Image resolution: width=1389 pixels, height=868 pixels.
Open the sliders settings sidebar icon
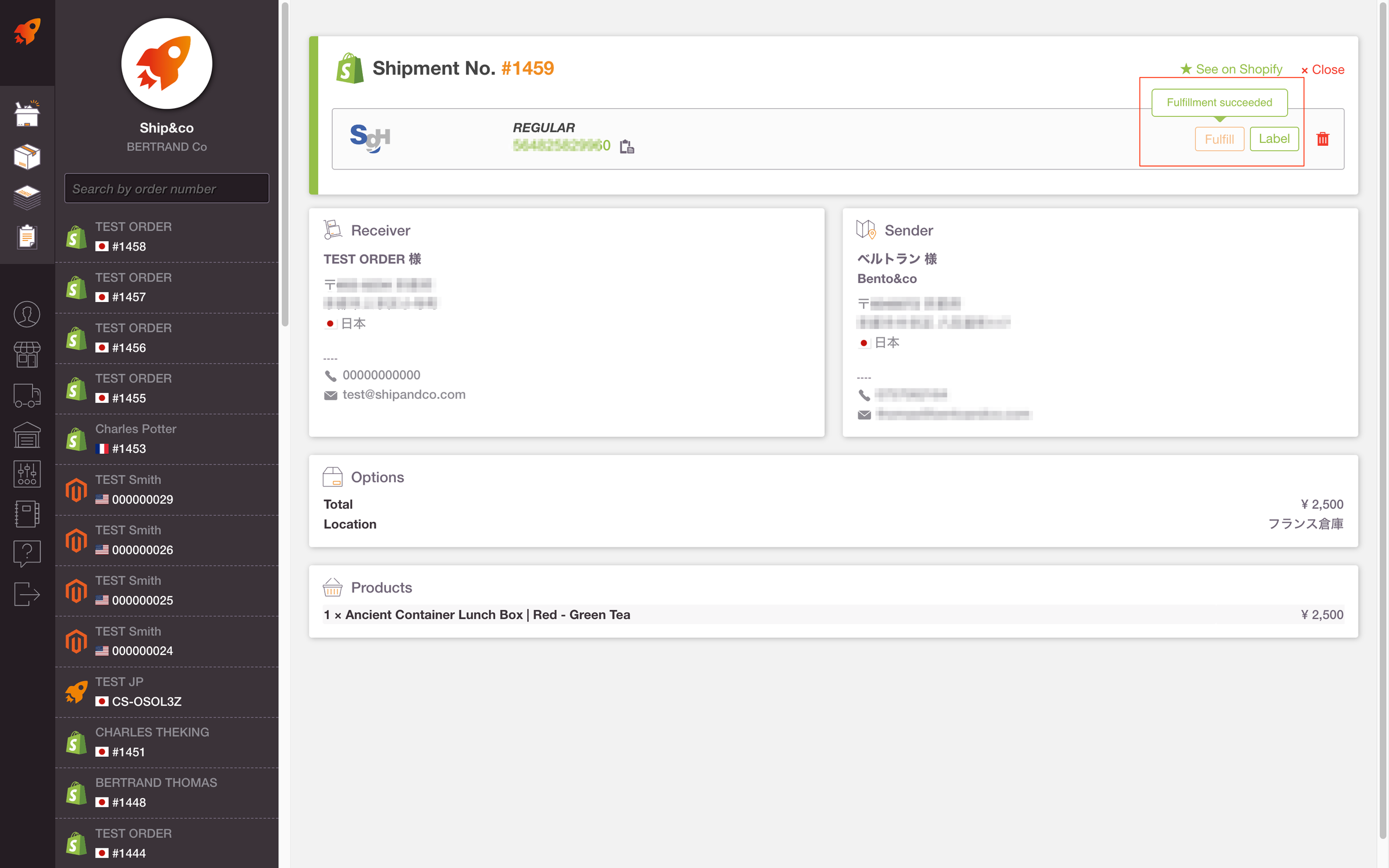tap(27, 474)
